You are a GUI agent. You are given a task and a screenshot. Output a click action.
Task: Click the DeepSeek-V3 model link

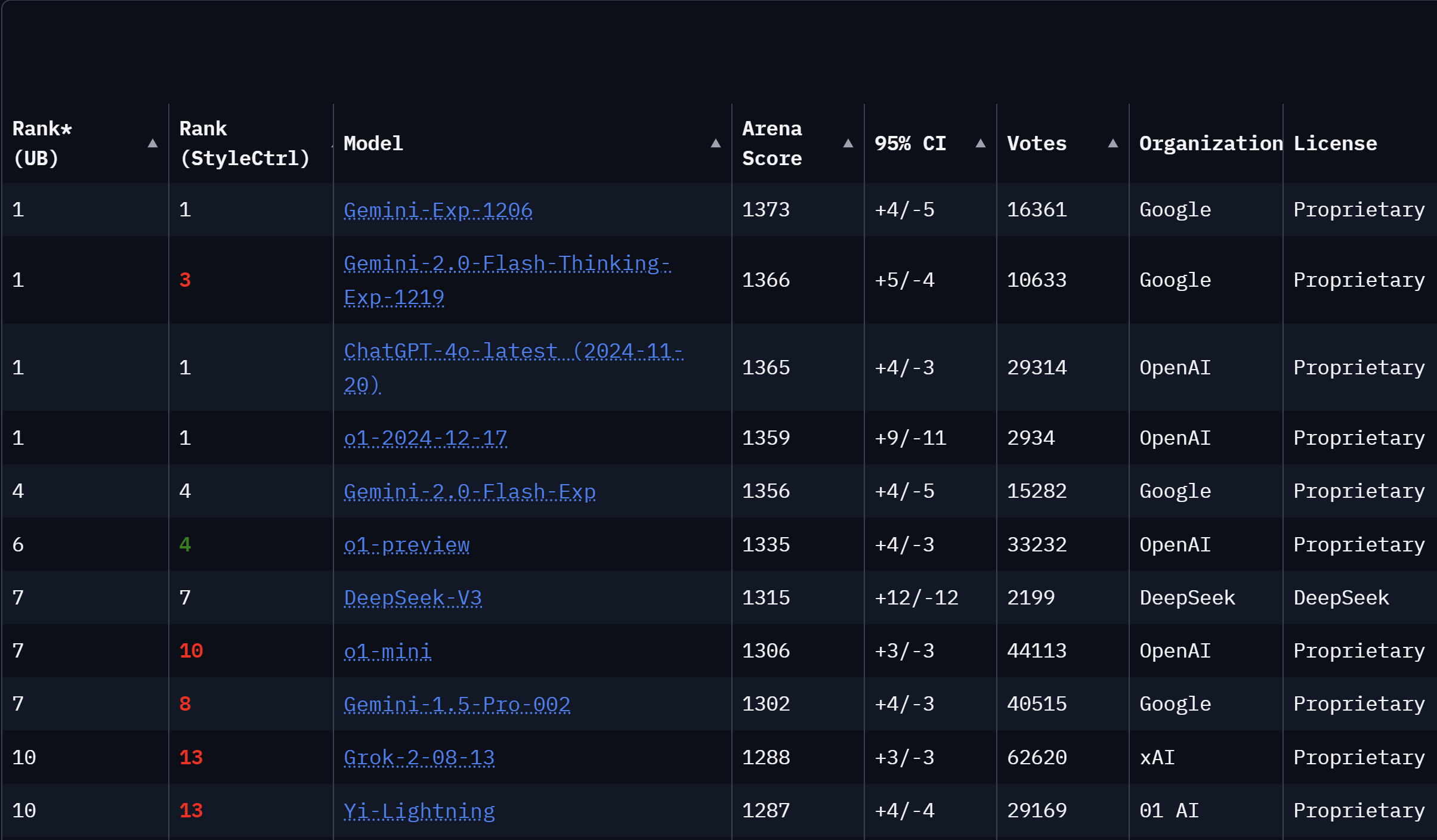[x=413, y=597]
